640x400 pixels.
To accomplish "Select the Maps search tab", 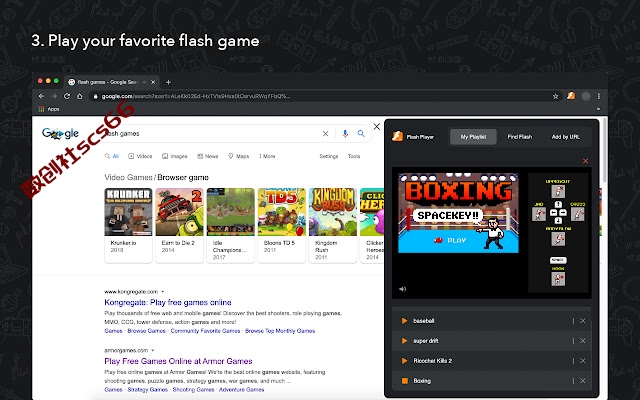I will pyautogui.click(x=238, y=156).
